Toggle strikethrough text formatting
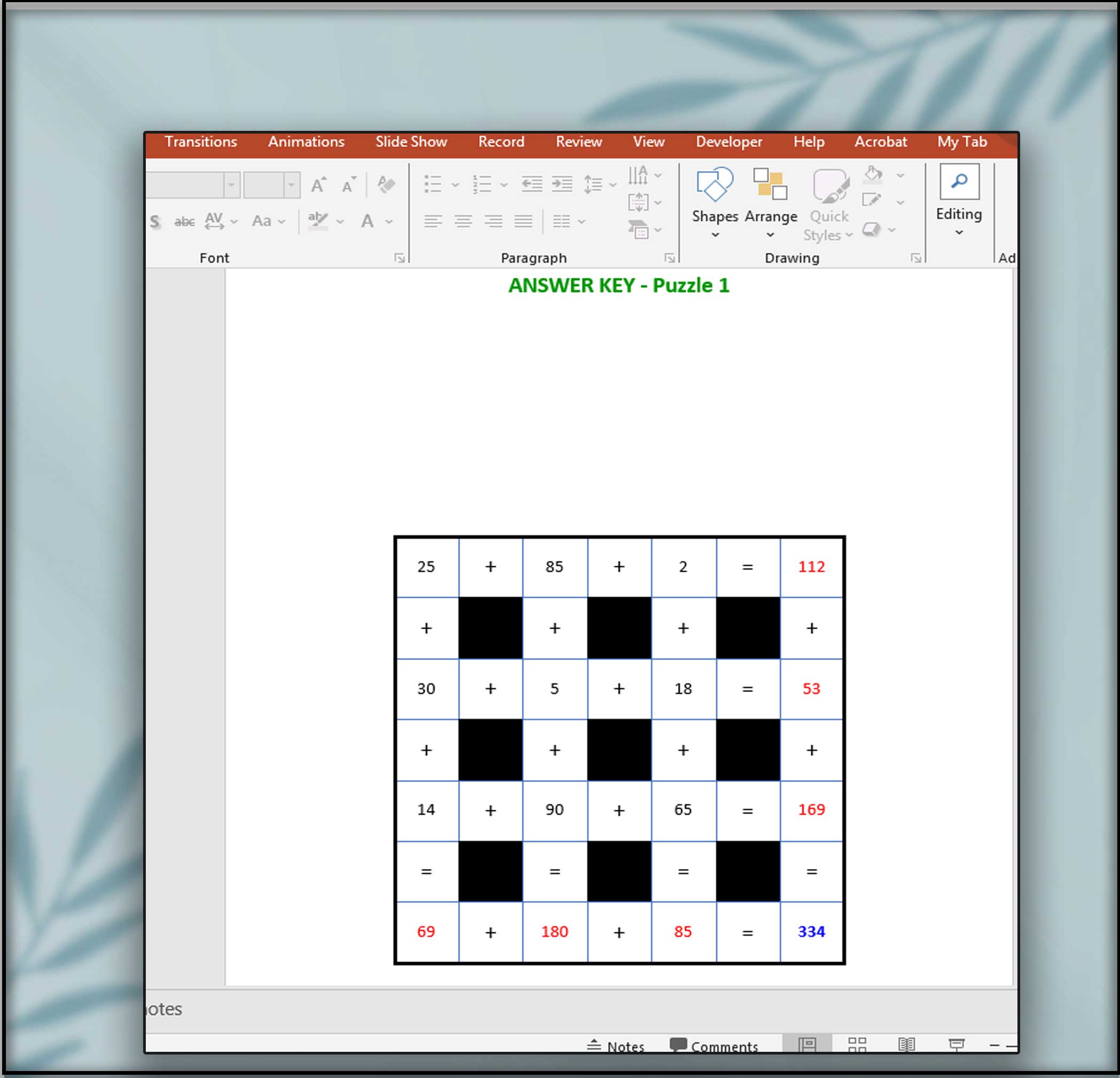 pyautogui.click(x=184, y=221)
